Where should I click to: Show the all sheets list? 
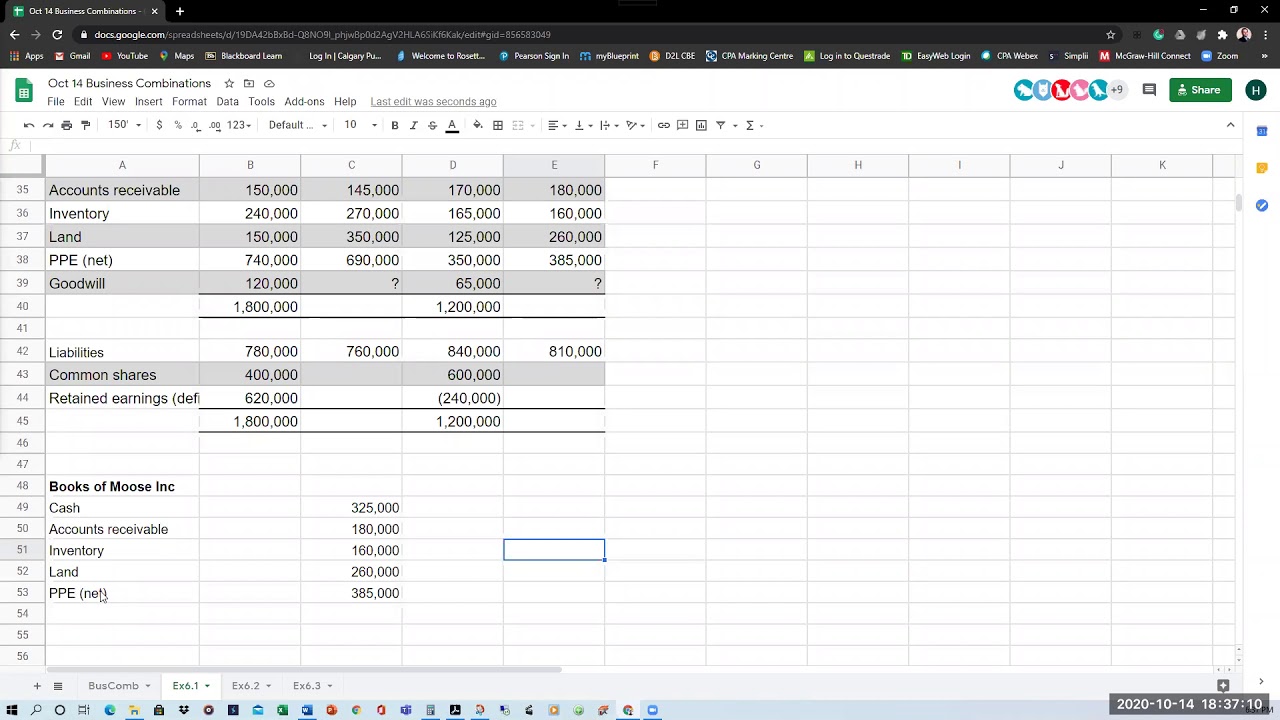58,686
